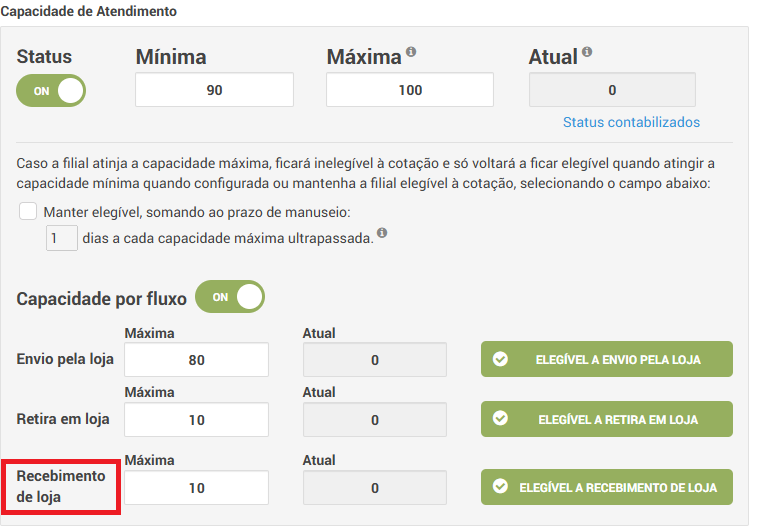Click the info icon after 'capacidade máxima ultrapassada'
Screen dimensions: 766x528
pos(382,235)
